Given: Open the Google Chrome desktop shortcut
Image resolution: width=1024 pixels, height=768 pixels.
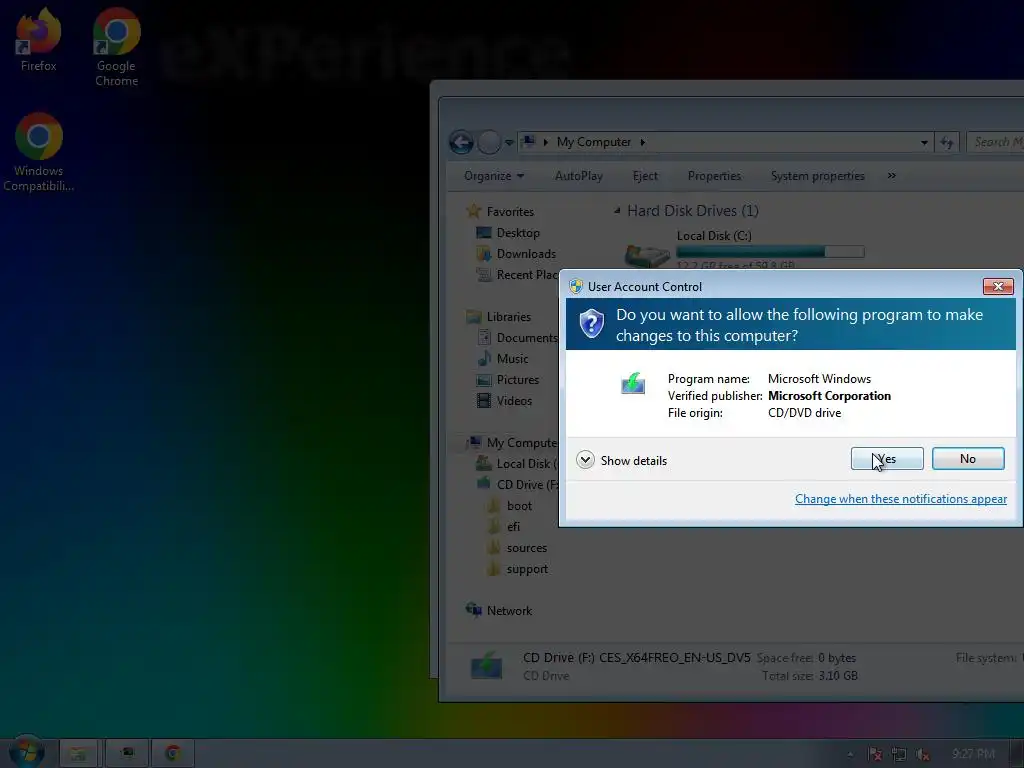Looking at the screenshot, I should tap(116, 46).
